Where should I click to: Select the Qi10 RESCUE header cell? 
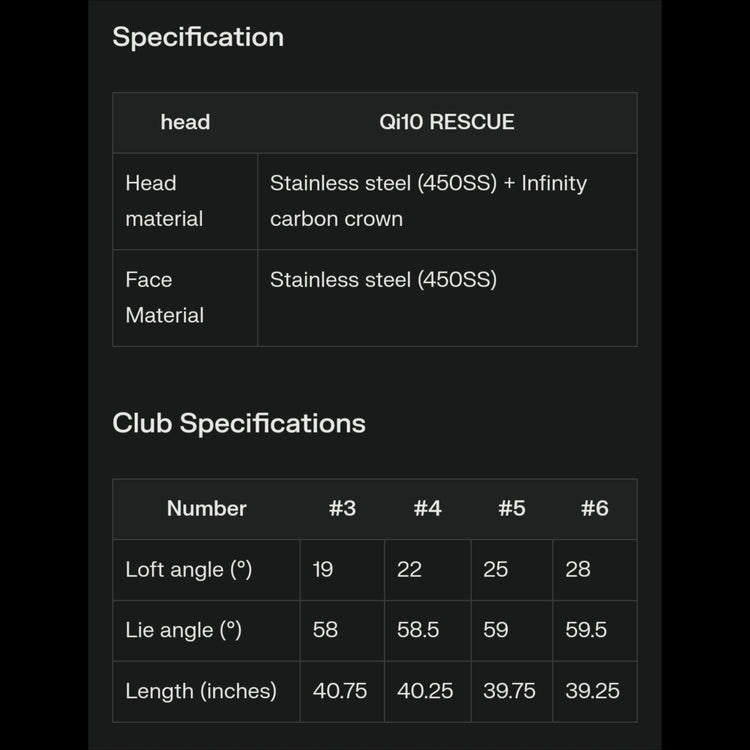point(446,122)
